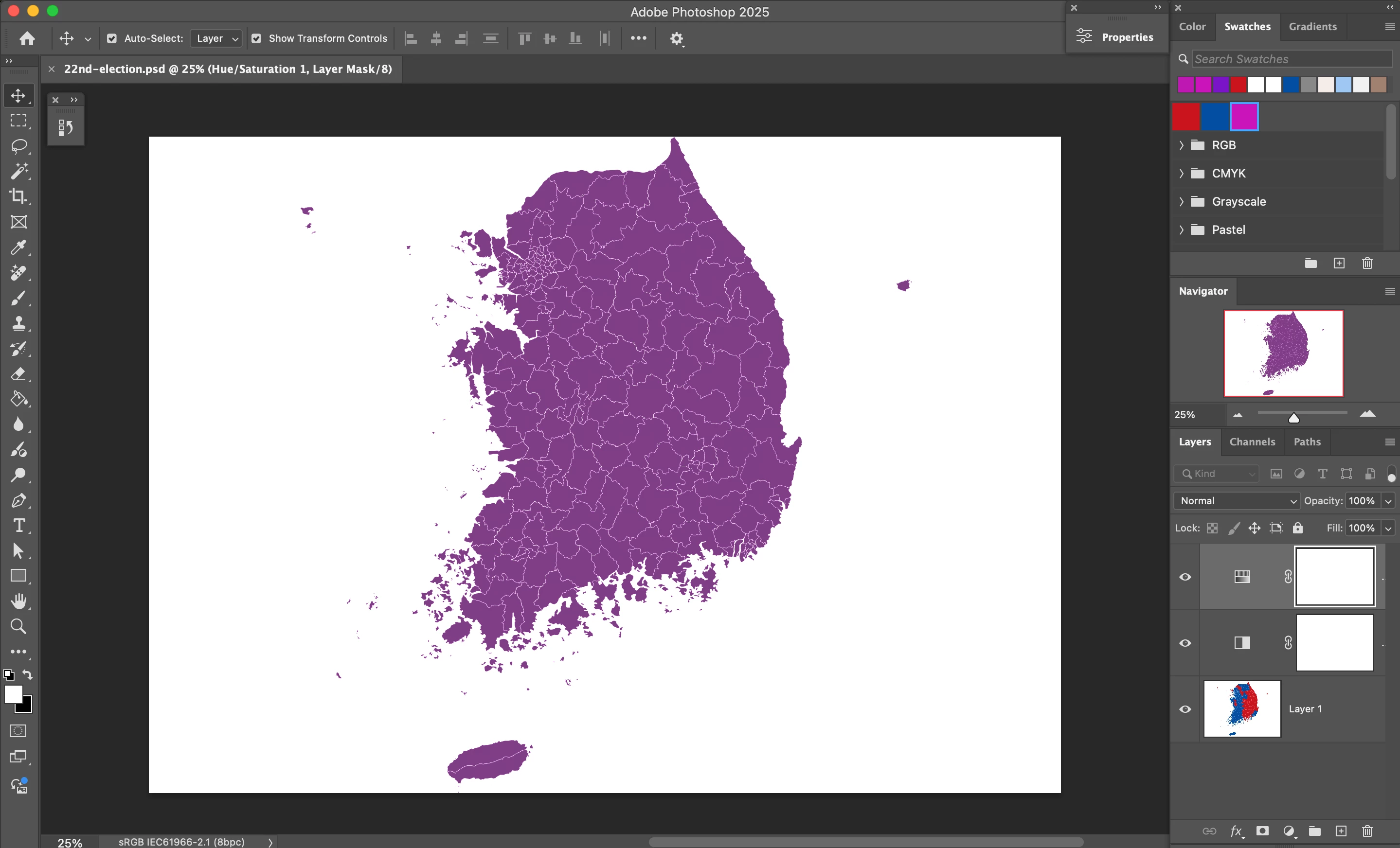Viewport: 1400px width, 848px height.
Task: Select the Lasso tool
Action: coord(19,146)
